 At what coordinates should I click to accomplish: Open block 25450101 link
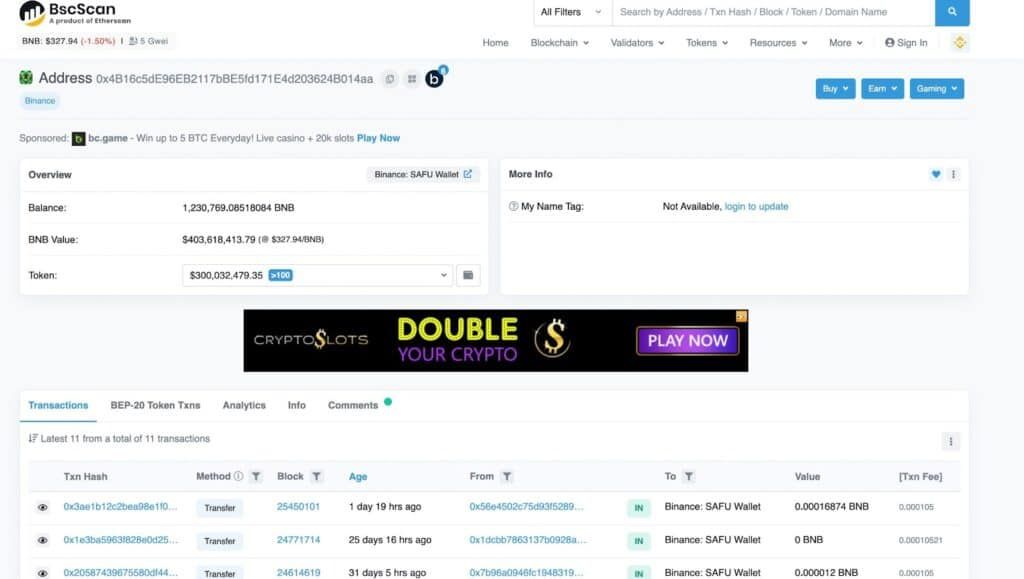point(298,507)
